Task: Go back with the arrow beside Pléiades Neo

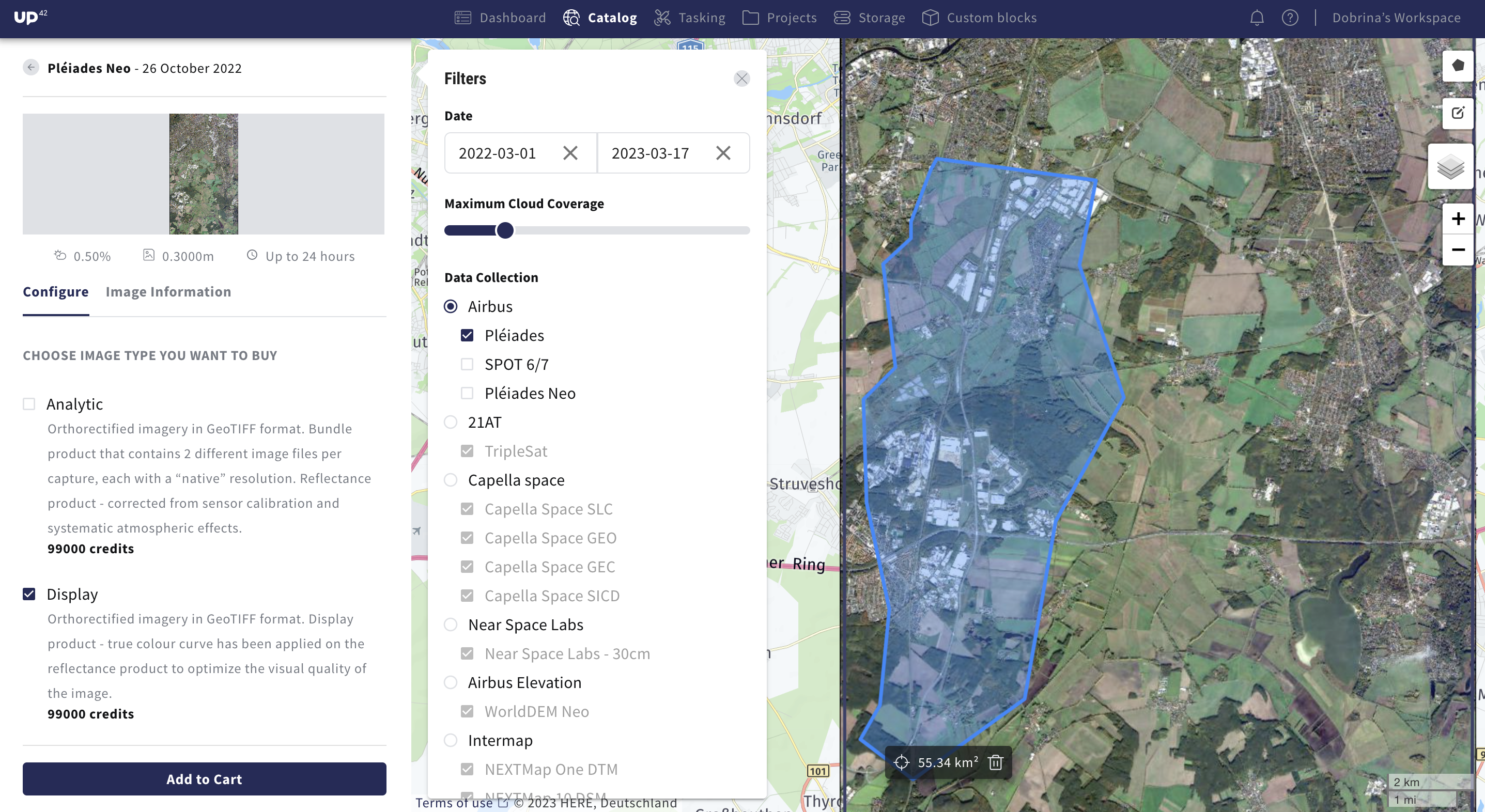Action: click(31, 68)
